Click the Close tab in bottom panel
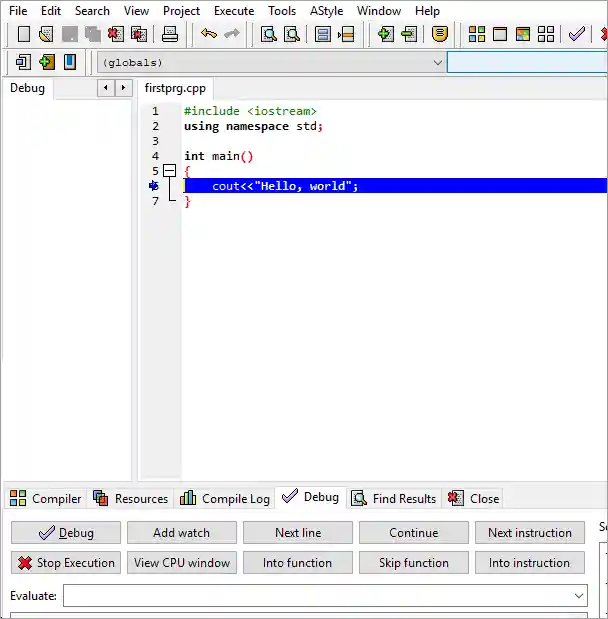The height and width of the screenshot is (619, 608). [473, 499]
